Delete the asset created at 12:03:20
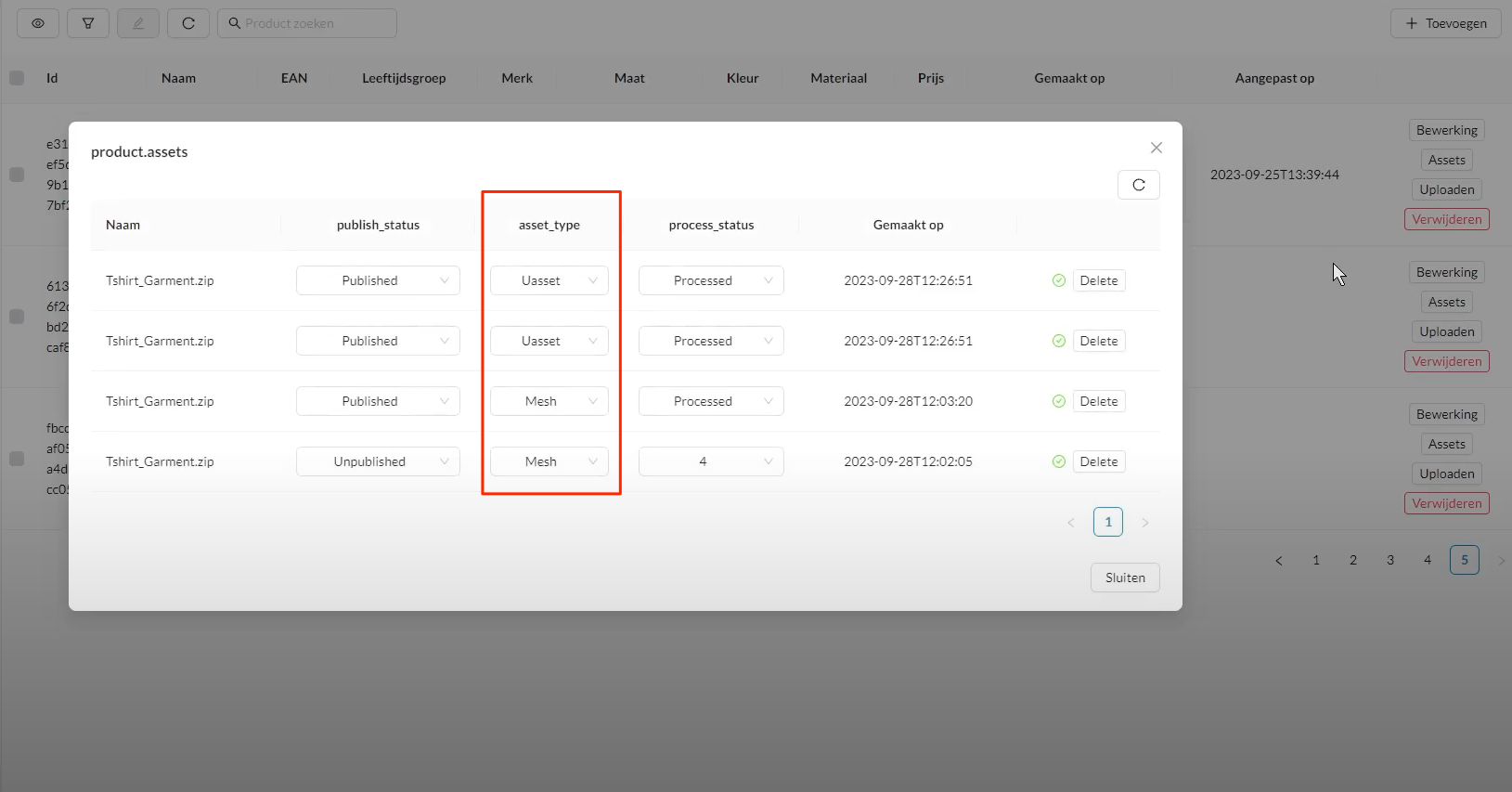This screenshot has width=1512, height=792. point(1099,401)
